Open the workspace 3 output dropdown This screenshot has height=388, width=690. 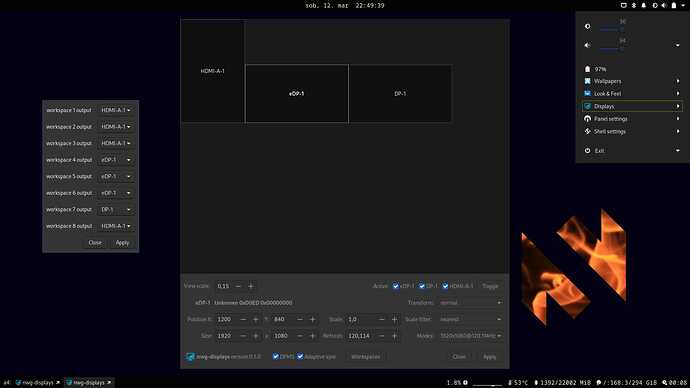click(116, 143)
